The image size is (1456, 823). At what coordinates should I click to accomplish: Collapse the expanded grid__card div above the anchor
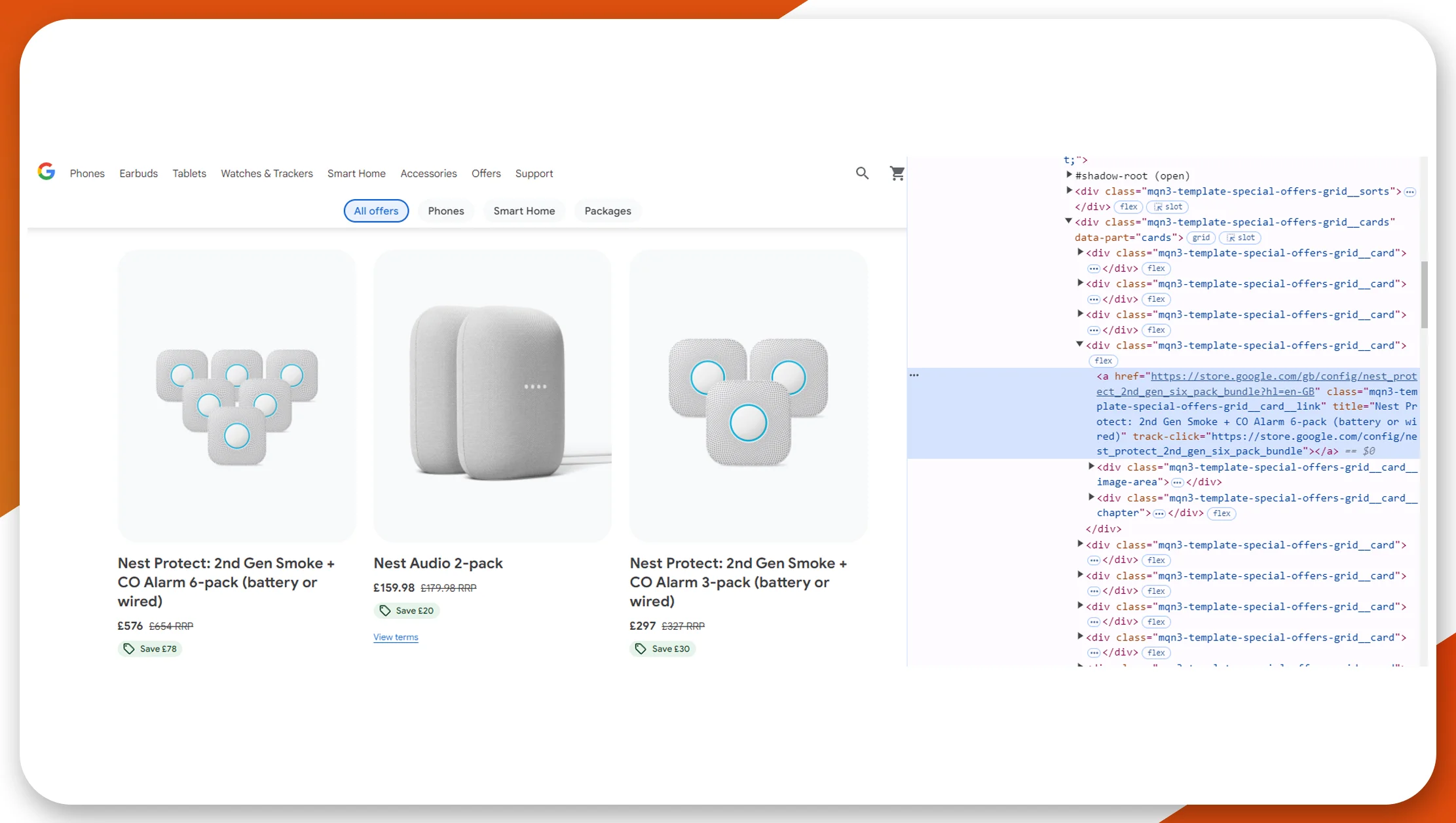1079,344
